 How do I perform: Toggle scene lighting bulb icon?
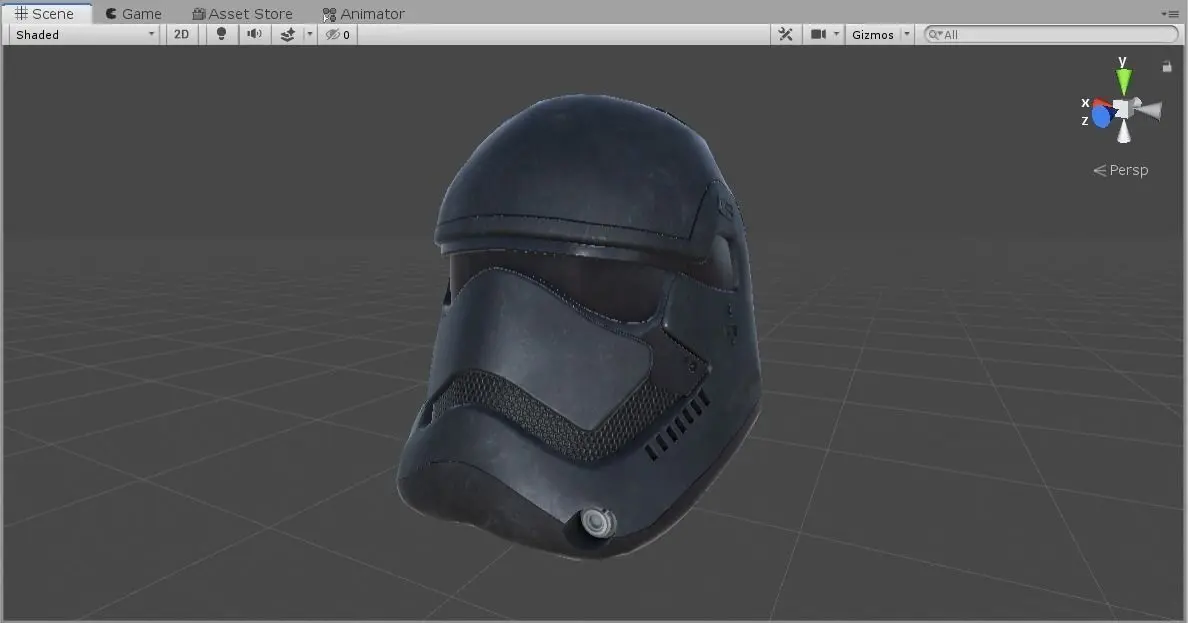221,35
